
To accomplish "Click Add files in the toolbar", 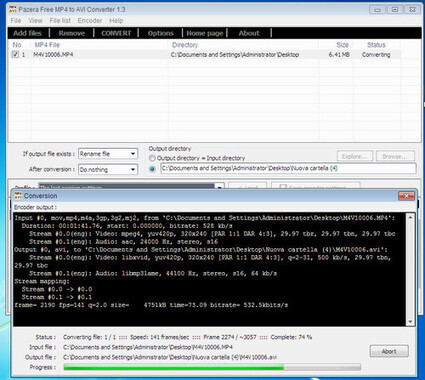I will 27,33.
